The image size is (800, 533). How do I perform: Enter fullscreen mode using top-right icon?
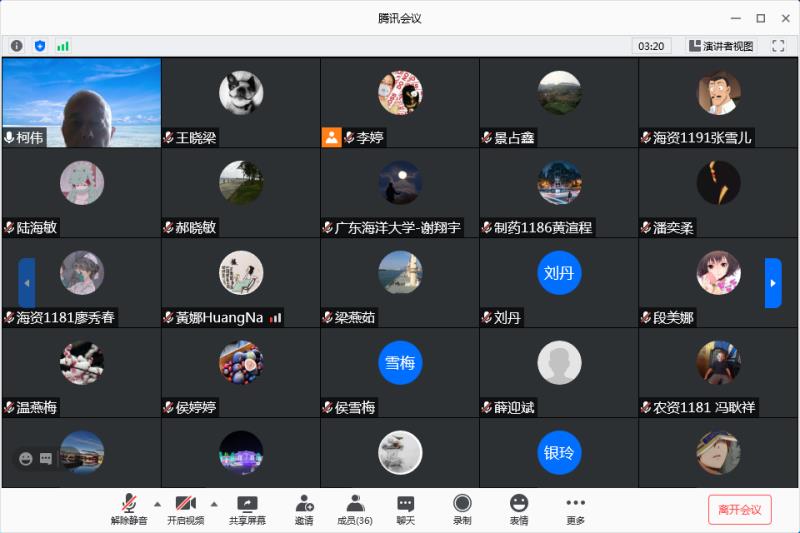(x=778, y=46)
